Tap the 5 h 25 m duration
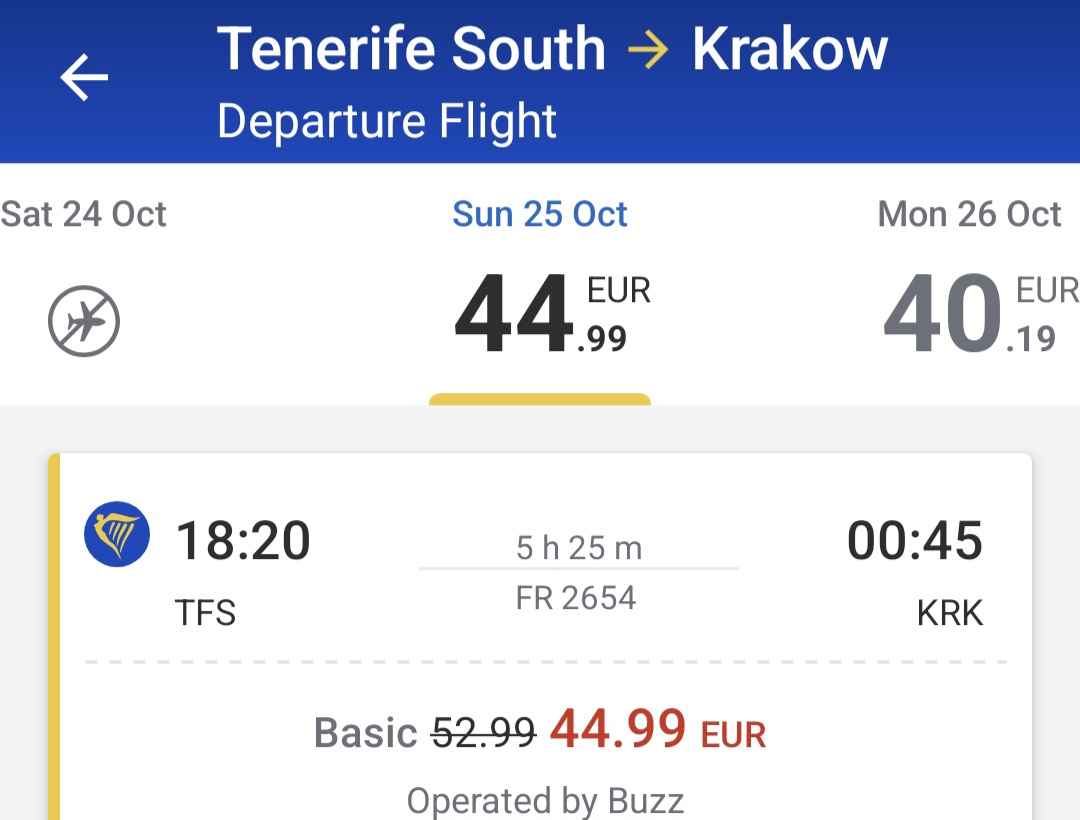This screenshot has width=1080, height=820. point(579,548)
